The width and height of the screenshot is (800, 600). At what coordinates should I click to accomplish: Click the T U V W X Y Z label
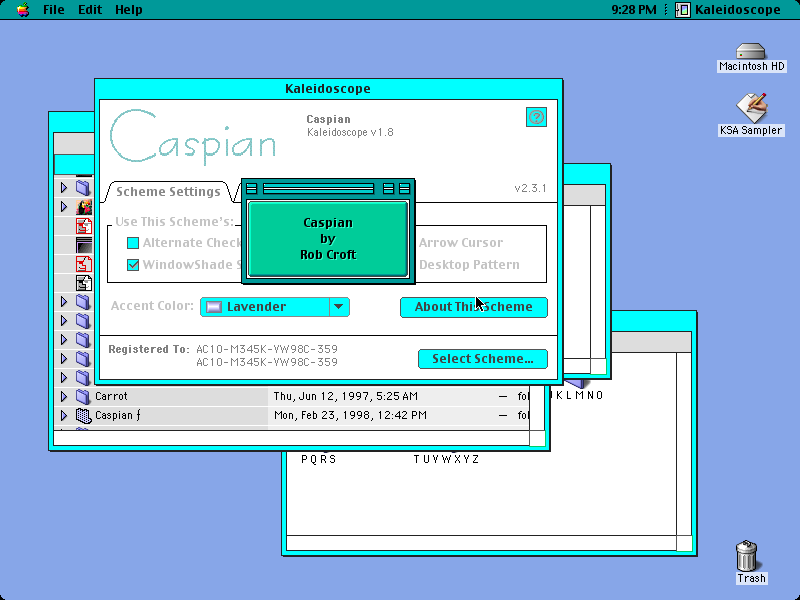446,459
